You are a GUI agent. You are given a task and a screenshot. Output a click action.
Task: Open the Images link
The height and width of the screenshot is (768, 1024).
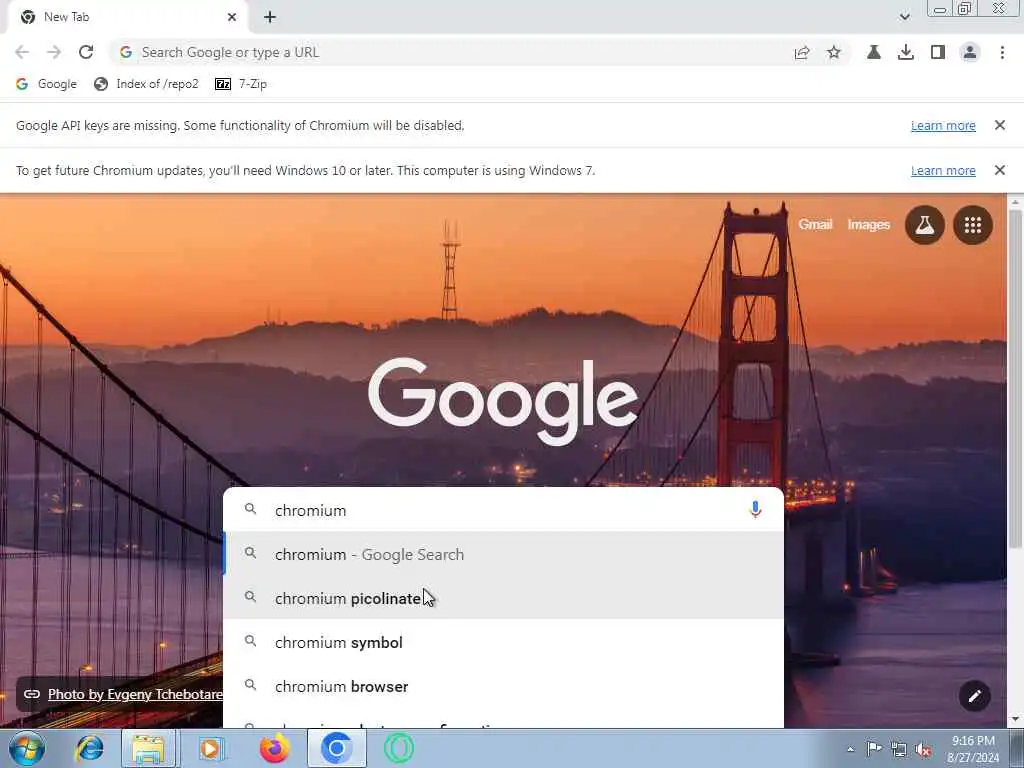pyautogui.click(x=869, y=225)
